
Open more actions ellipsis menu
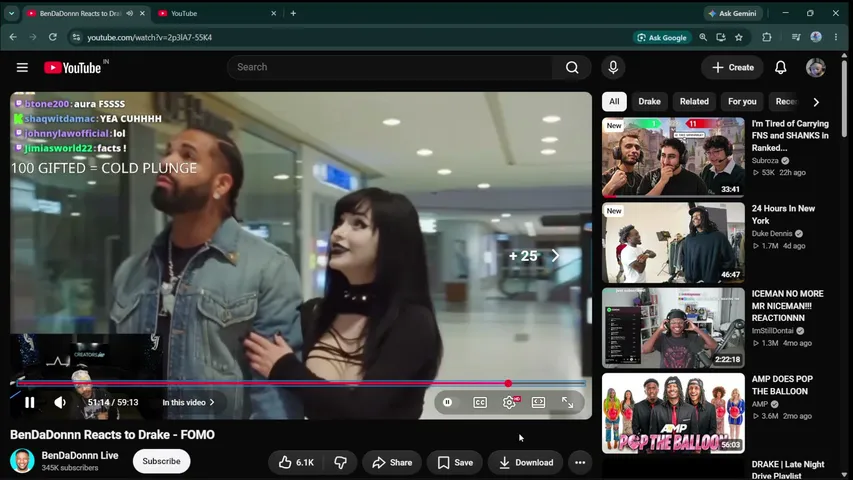pos(580,463)
